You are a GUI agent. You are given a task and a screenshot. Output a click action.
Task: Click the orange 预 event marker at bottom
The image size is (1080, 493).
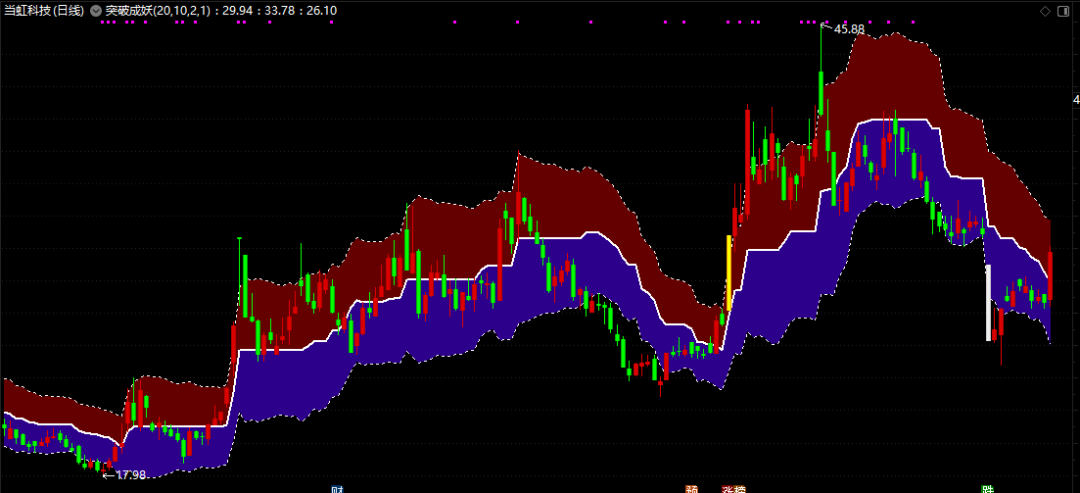tap(692, 490)
